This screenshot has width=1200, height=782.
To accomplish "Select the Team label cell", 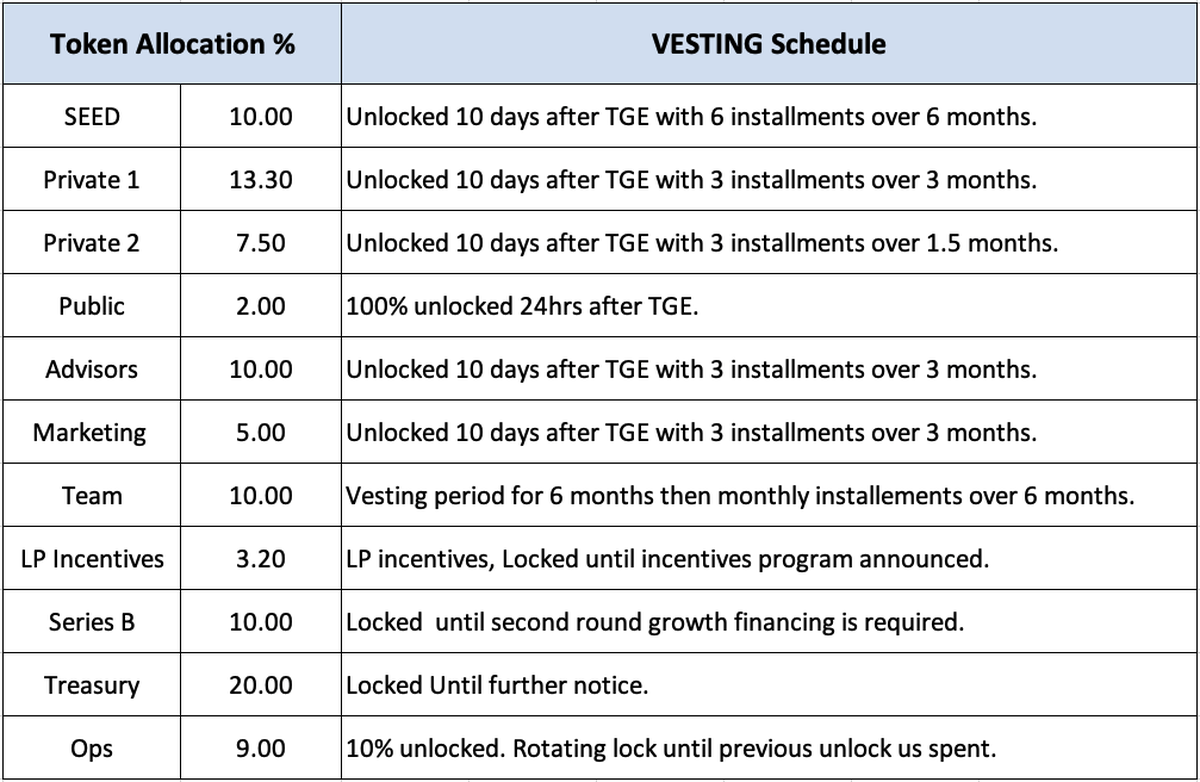I will pos(91,496).
